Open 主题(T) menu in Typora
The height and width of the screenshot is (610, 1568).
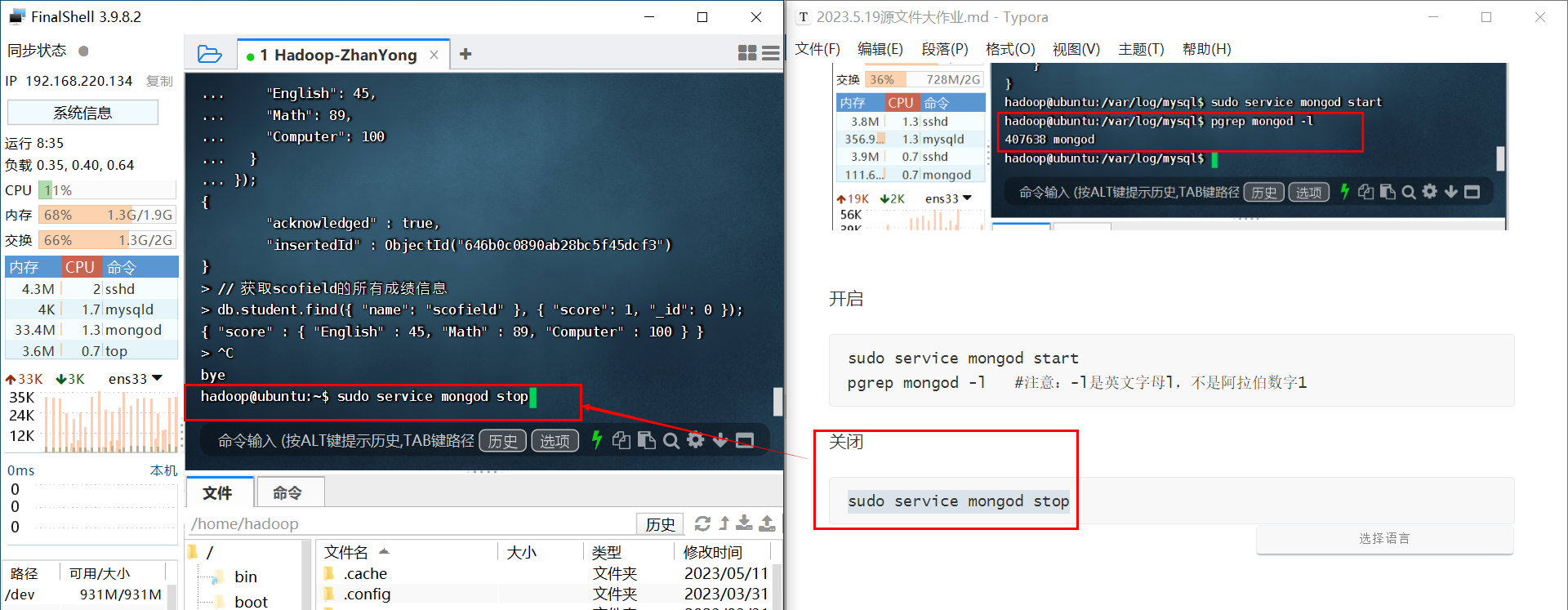point(1141,49)
